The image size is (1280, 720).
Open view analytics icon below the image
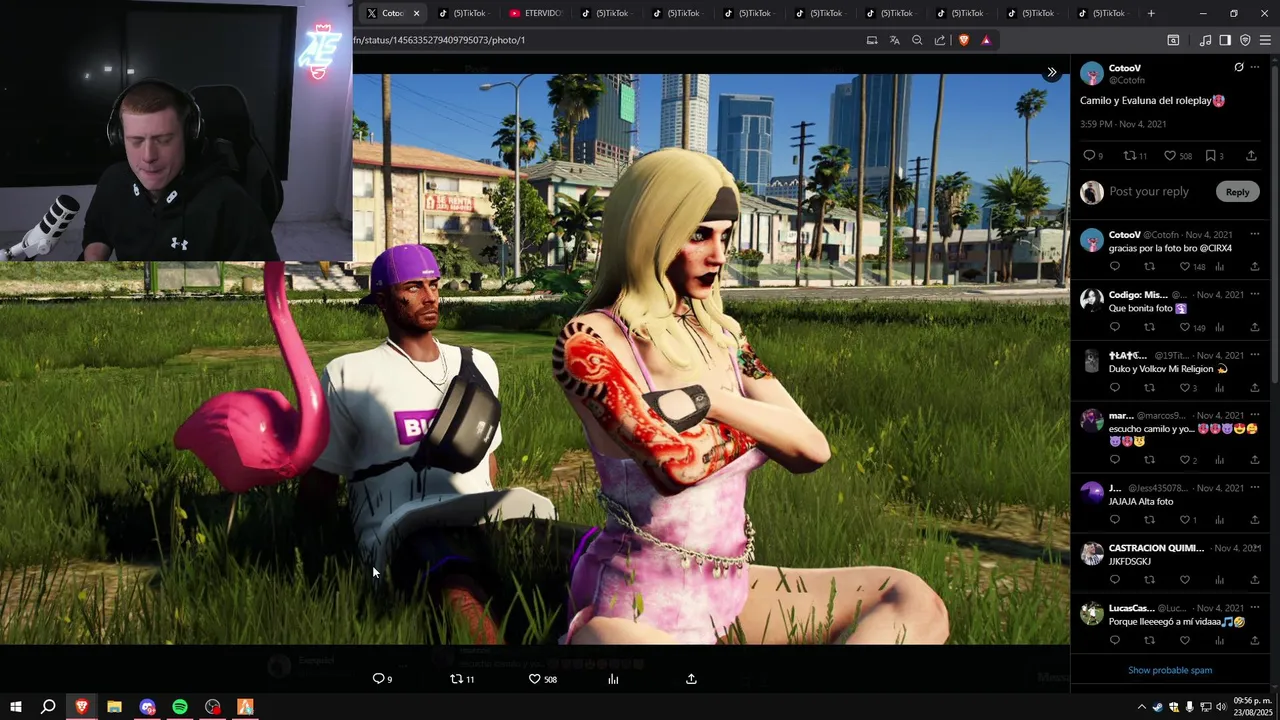613,679
